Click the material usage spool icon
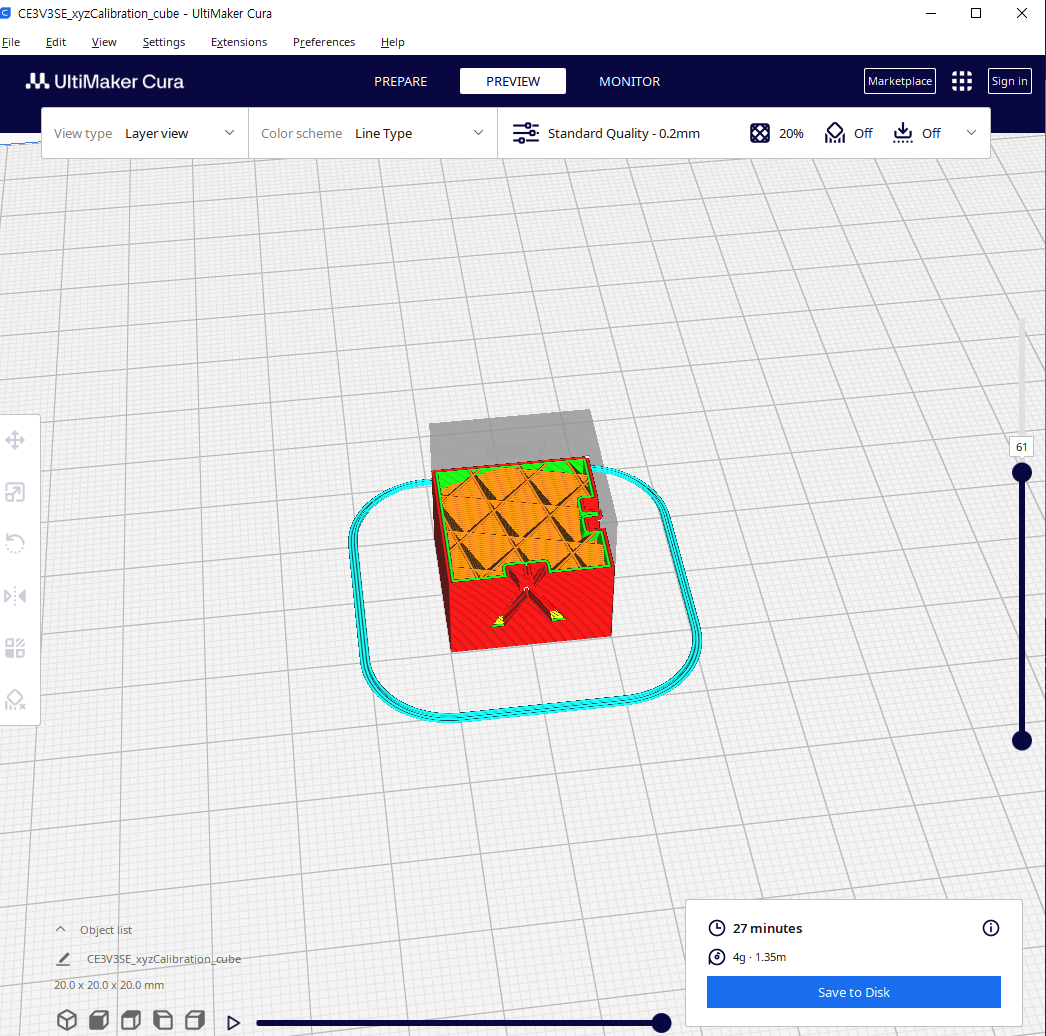Viewport: 1046px width, 1036px height. (716, 957)
